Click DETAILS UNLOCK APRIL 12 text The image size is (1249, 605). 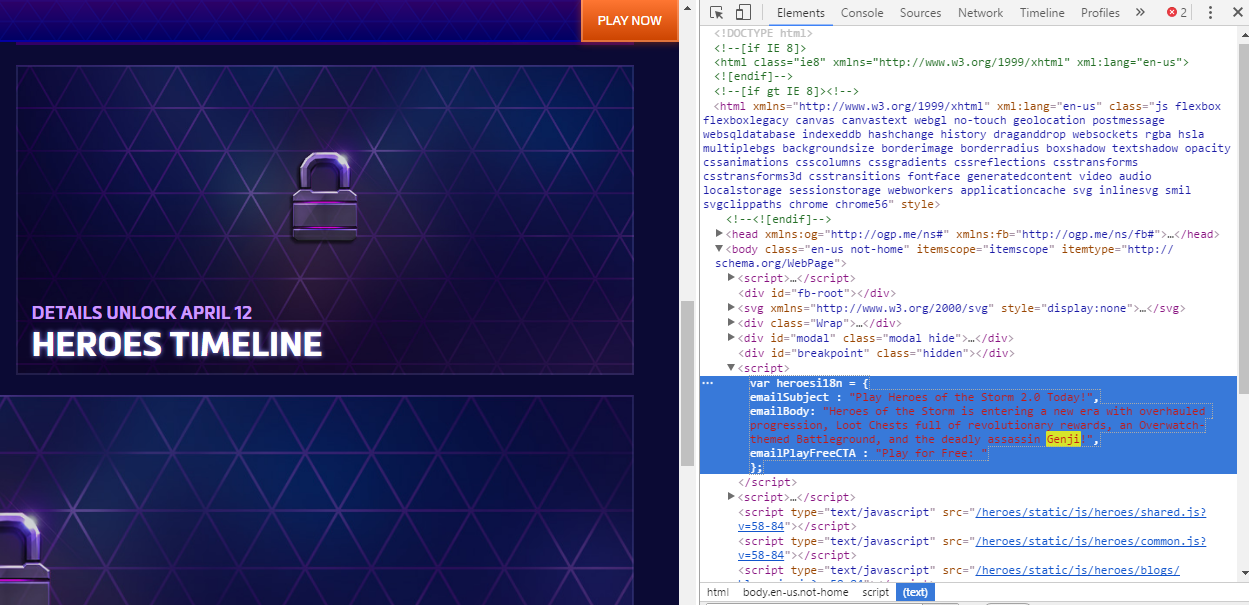(x=142, y=312)
